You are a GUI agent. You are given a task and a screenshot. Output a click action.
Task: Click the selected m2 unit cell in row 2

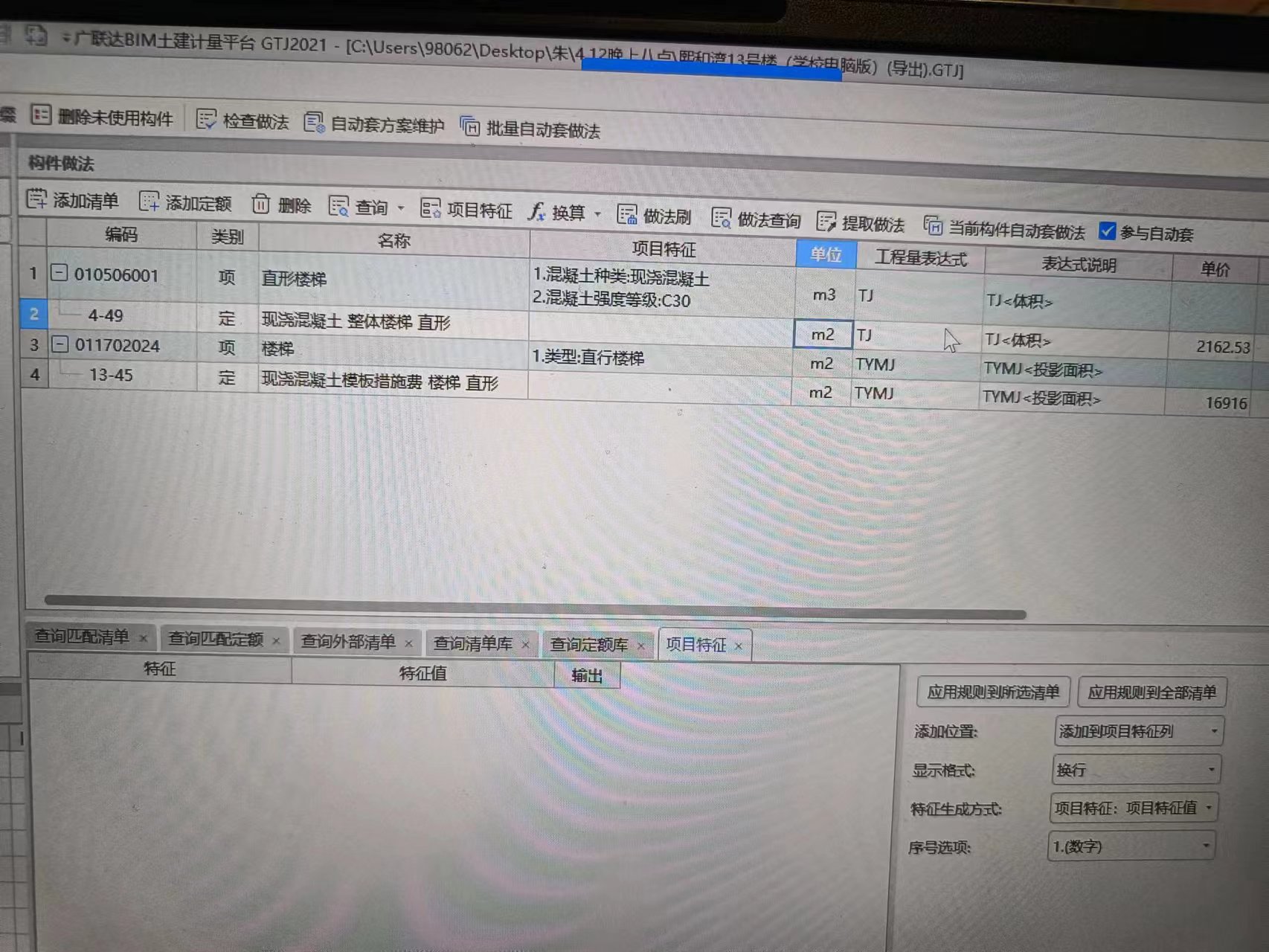[823, 335]
